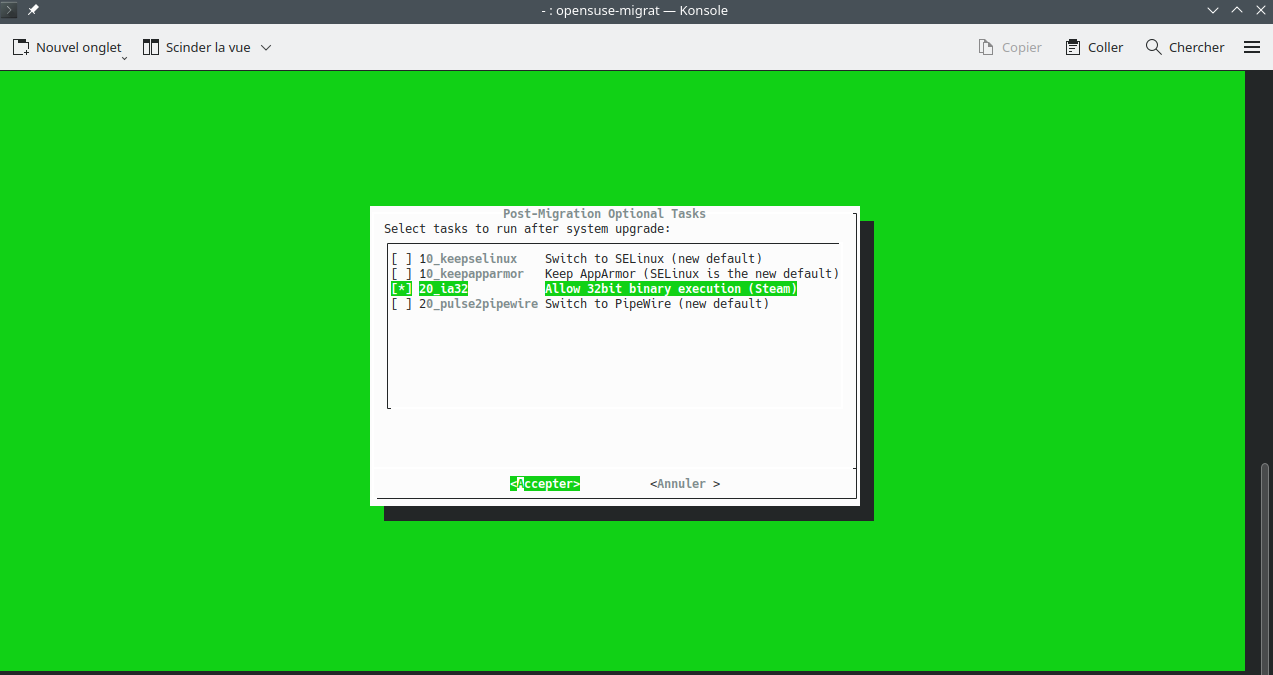Click the pin icon in title bar
Viewport: 1273px width, 675px height.
33,10
